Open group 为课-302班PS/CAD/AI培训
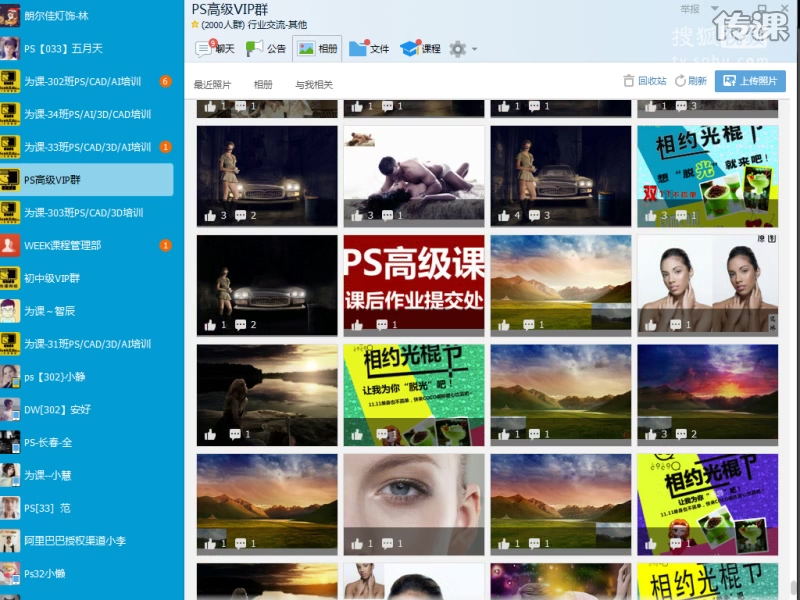The width and height of the screenshot is (800, 600). click(x=87, y=81)
